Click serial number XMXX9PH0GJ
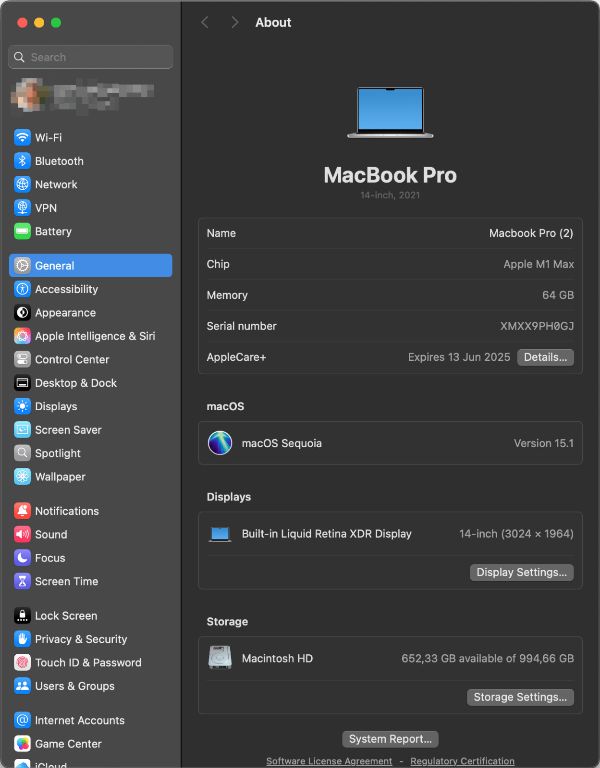600x768 pixels. pos(537,326)
